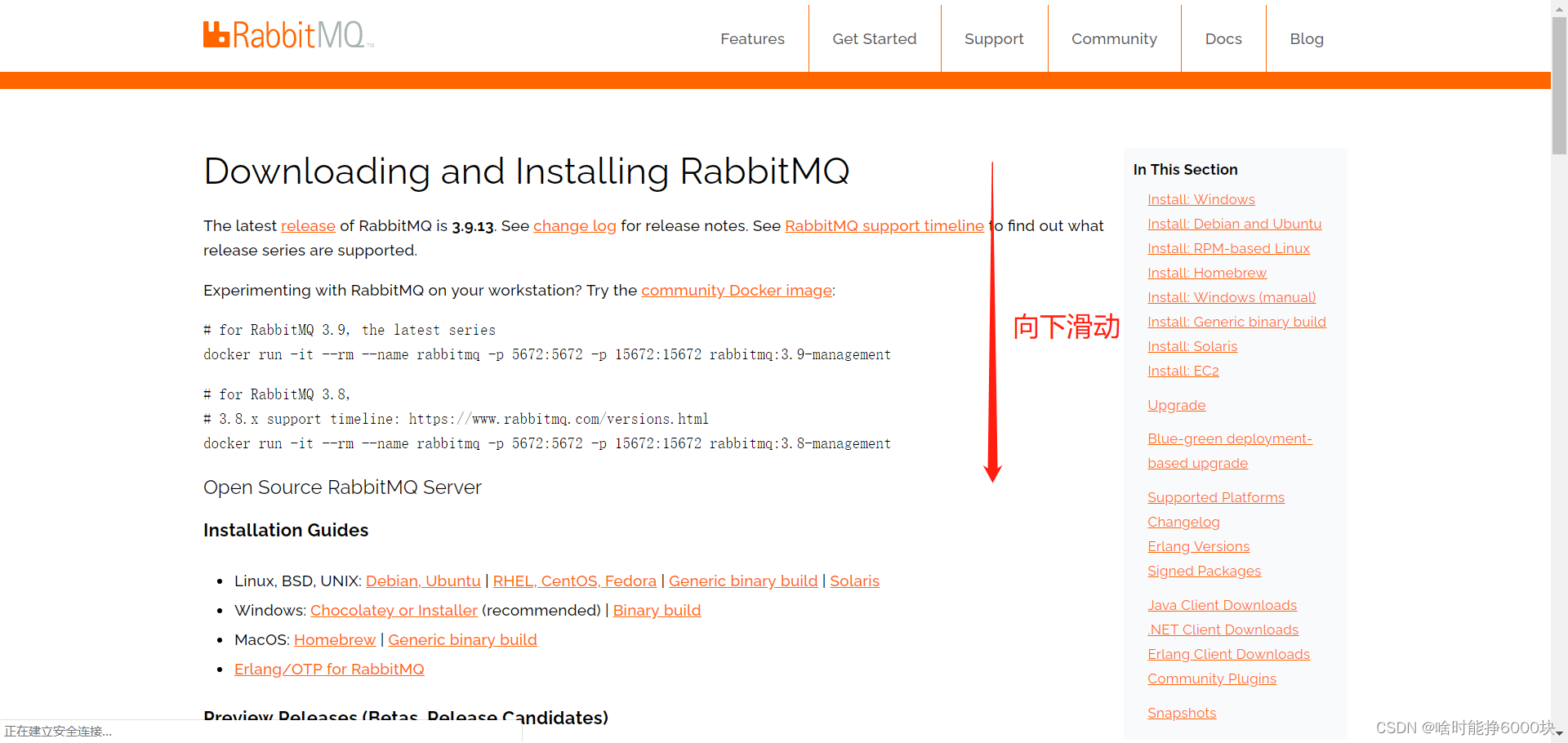Image resolution: width=1568 pixels, height=743 pixels.
Task: Open the Blog page
Action: [1307, 38]
